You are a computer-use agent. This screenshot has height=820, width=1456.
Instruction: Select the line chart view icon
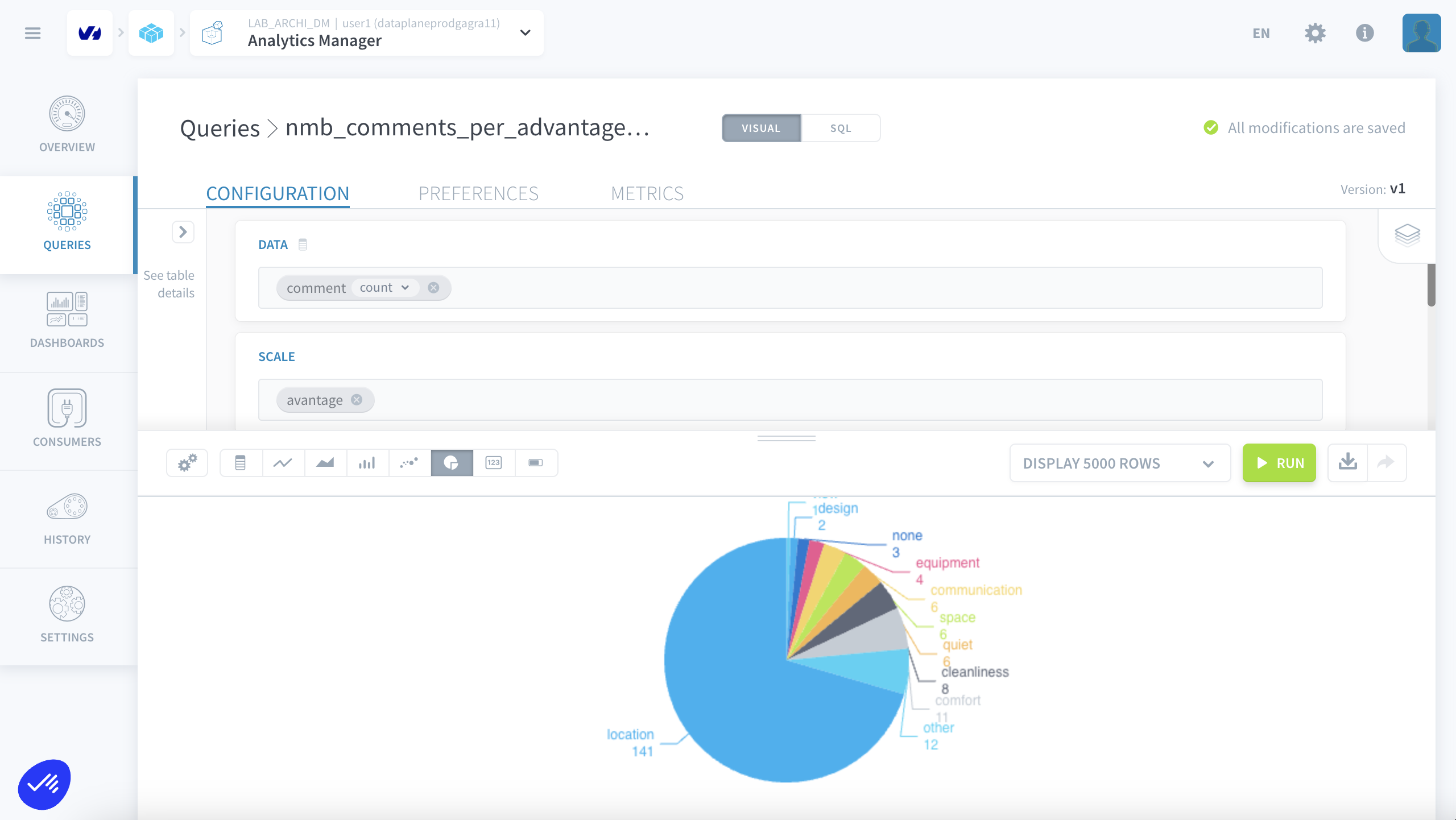tap(283, 463)
